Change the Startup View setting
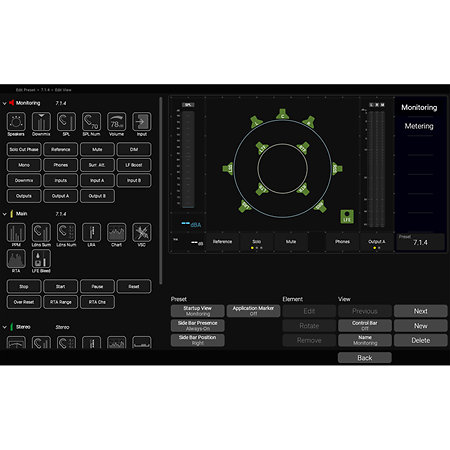 pos(198,311)
